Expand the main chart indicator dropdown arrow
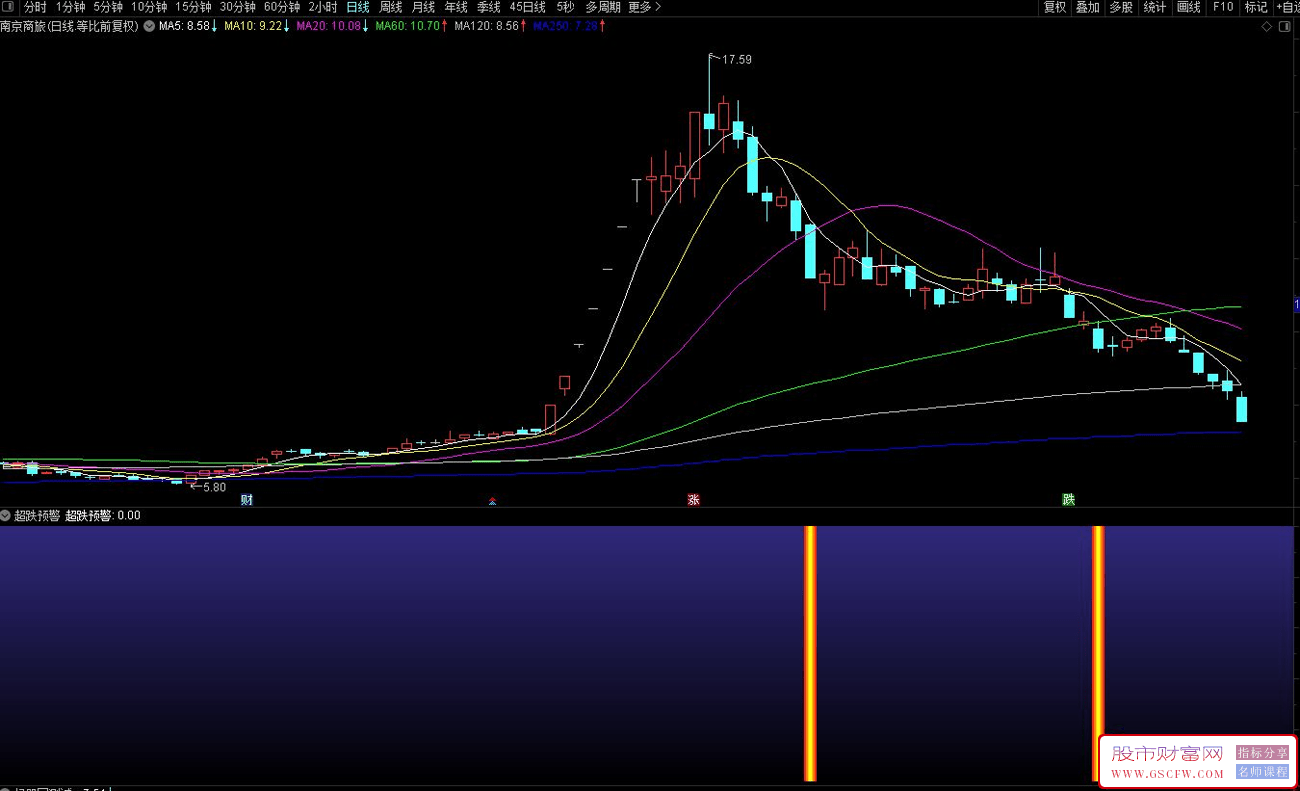 (x=149, y=26)
